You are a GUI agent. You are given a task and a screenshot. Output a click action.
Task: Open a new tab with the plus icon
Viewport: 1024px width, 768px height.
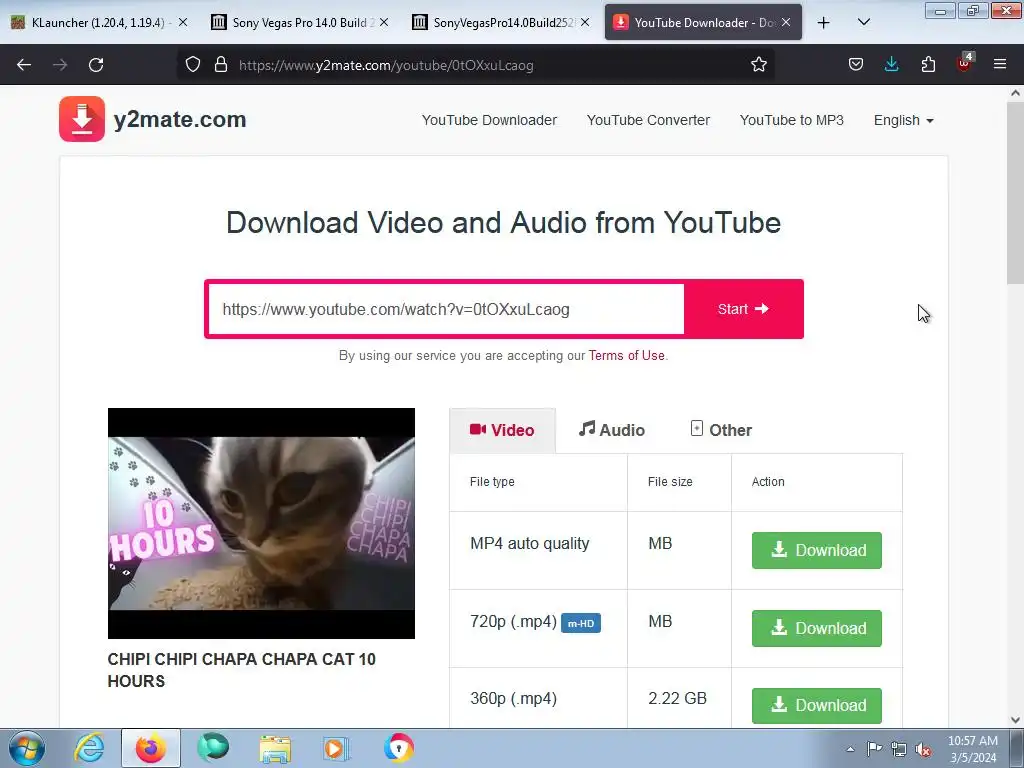pyautogui.click(x=824, y=23)
